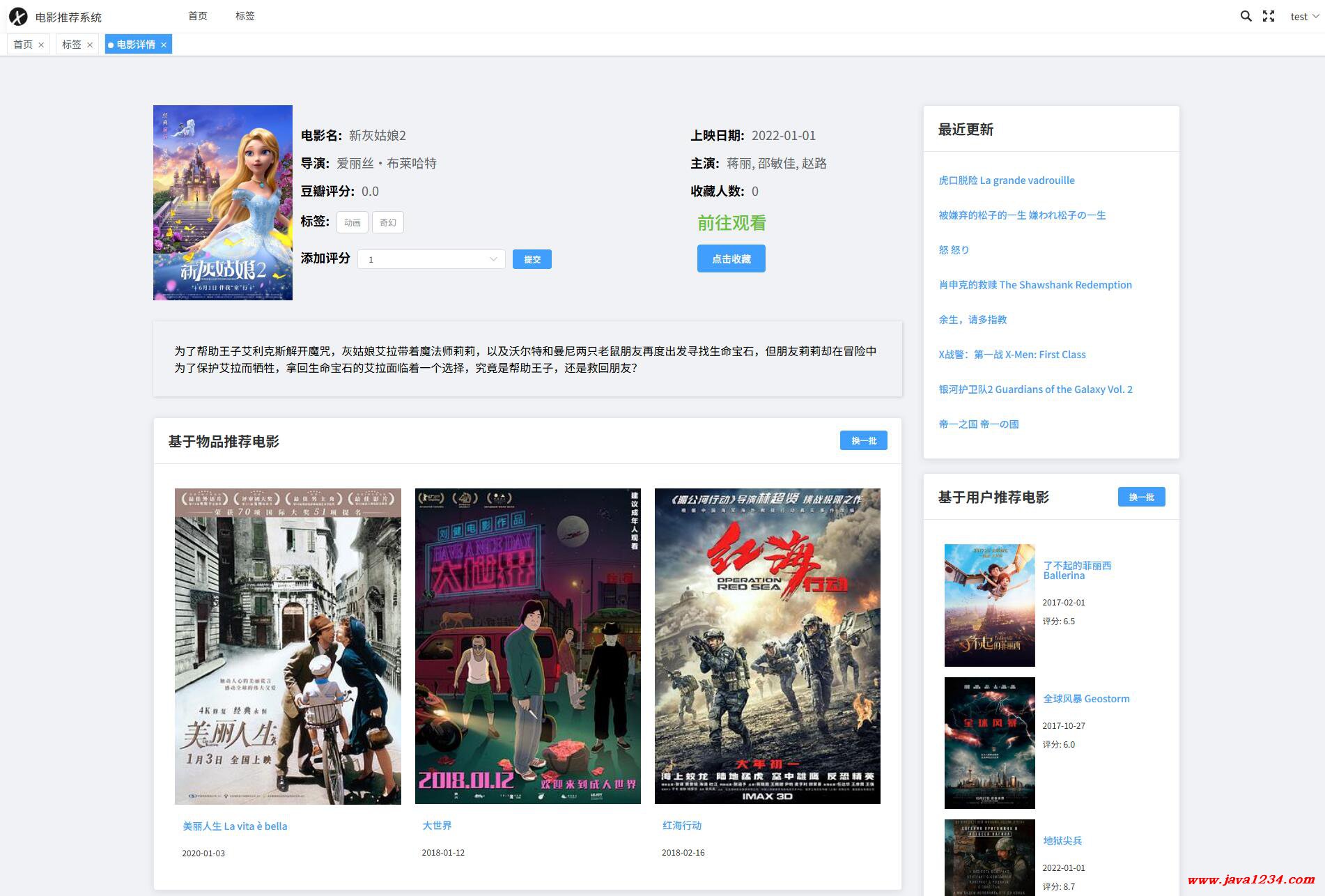The height and width of the screenshot is (896, 1325).
Task: Open 标签 in top navigation menu
Action: (x=245, y=16)
